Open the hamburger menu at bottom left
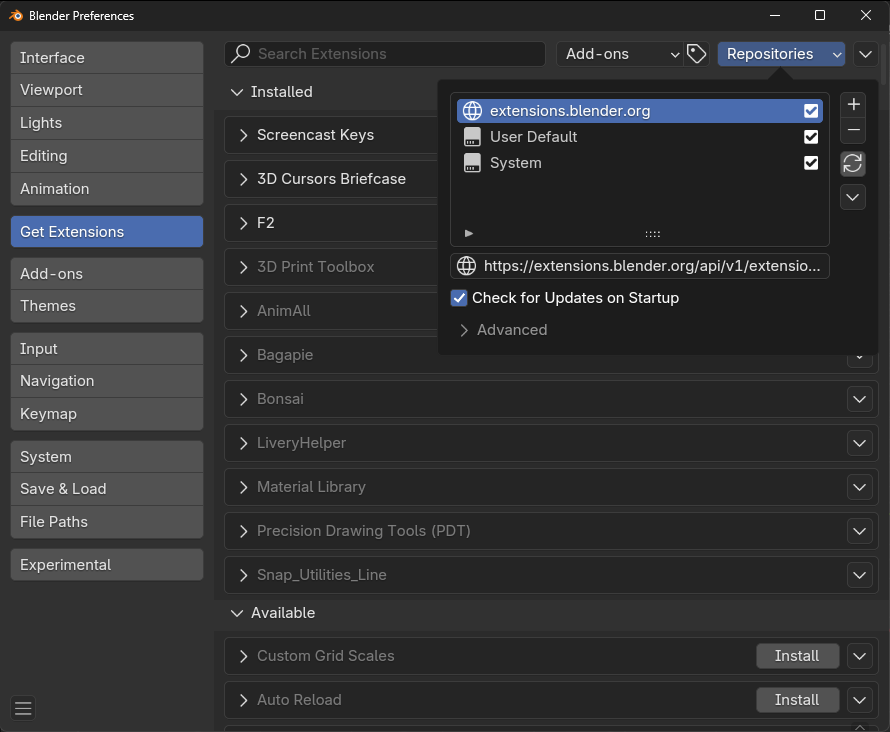The height and width of the screenshot is (732, 890). 23,708
